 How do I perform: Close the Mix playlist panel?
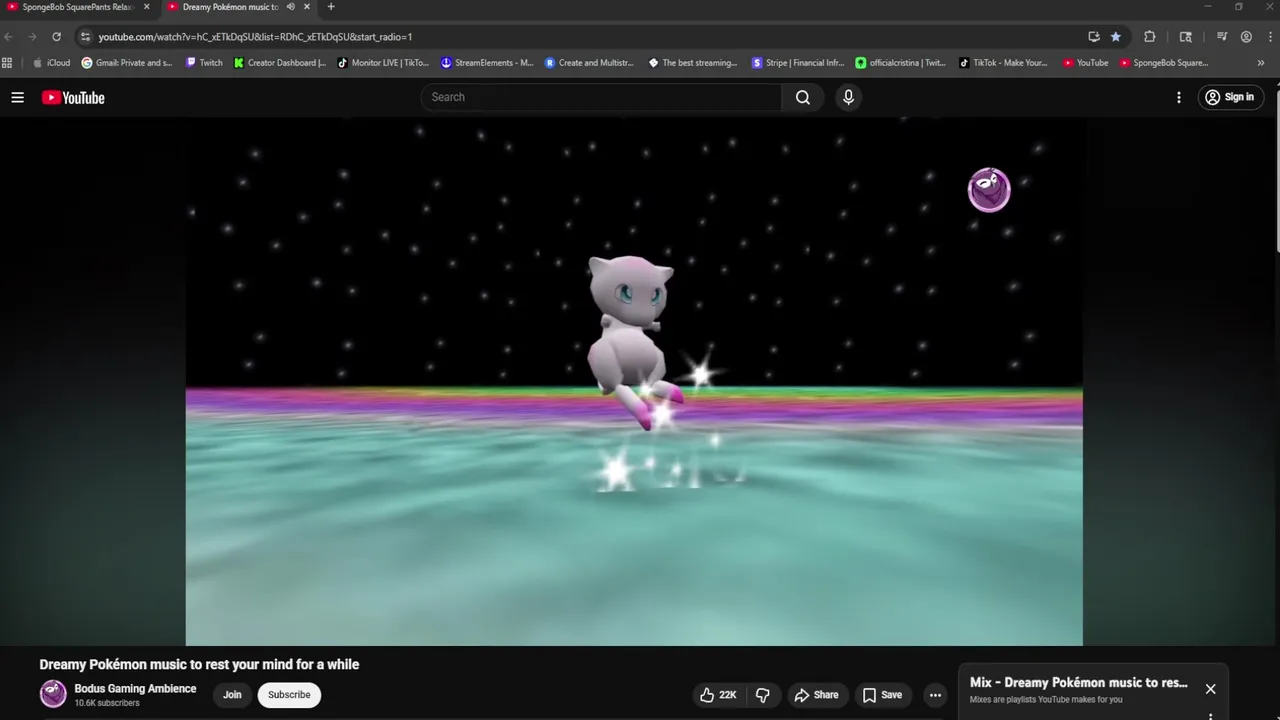click(1210, 689)
